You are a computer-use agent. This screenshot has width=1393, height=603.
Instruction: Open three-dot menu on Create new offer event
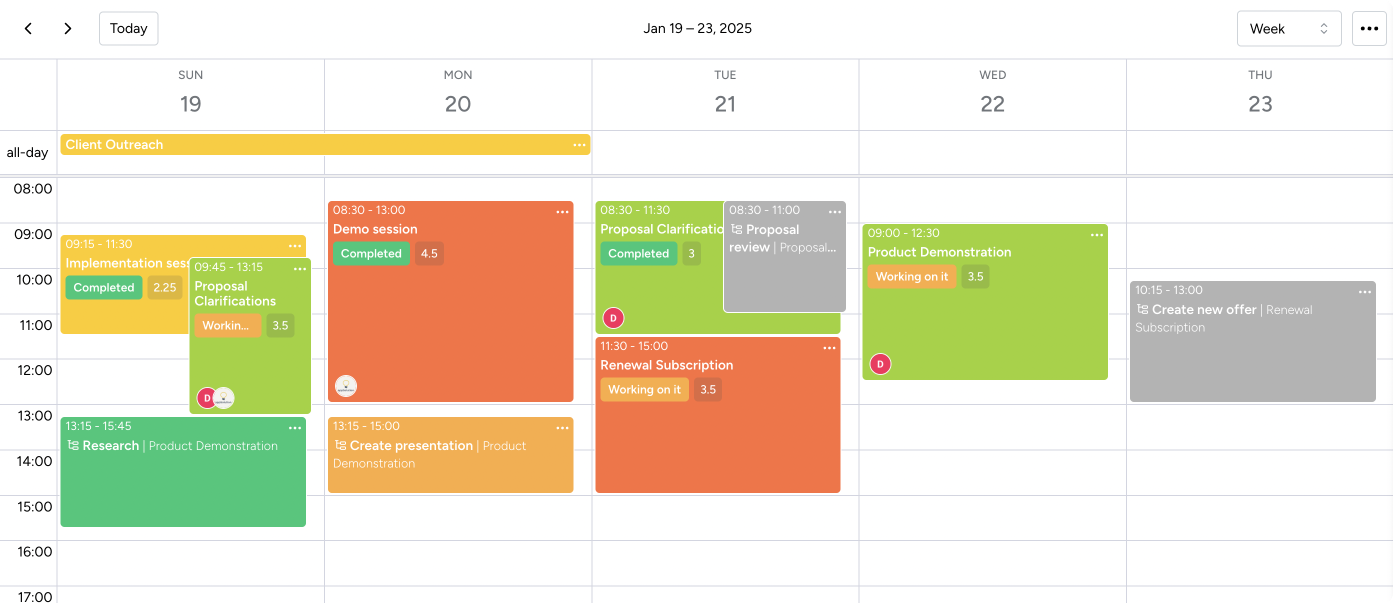pyautogui.click(x=1364, y=291)
